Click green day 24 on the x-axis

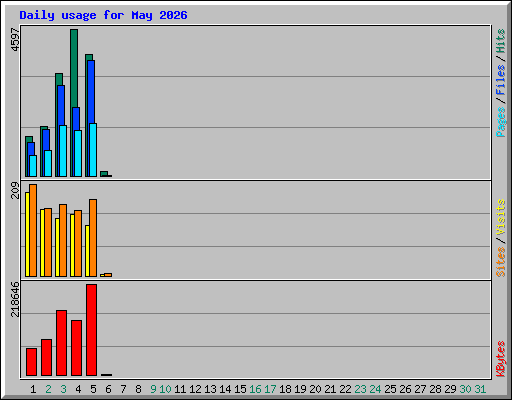[375, 389]
